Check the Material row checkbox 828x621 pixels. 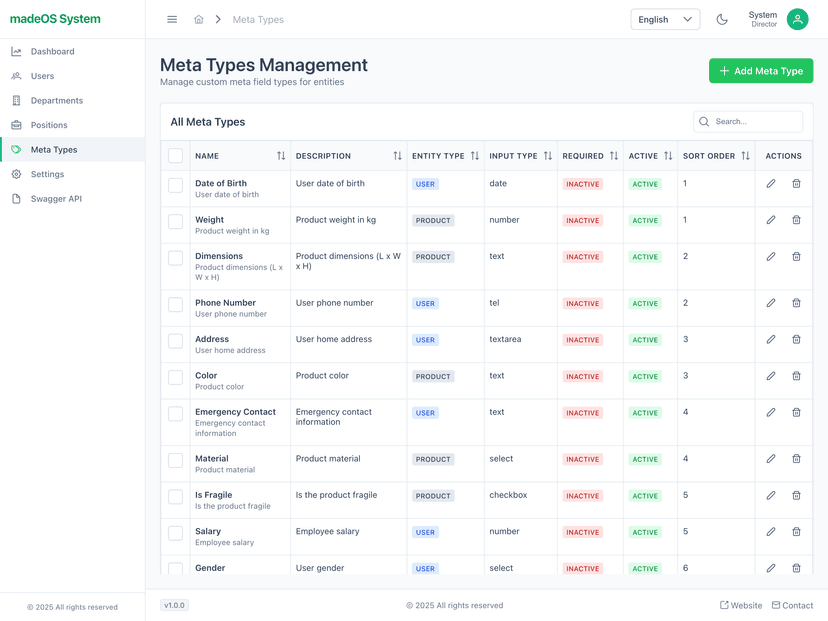pos(175,460)
